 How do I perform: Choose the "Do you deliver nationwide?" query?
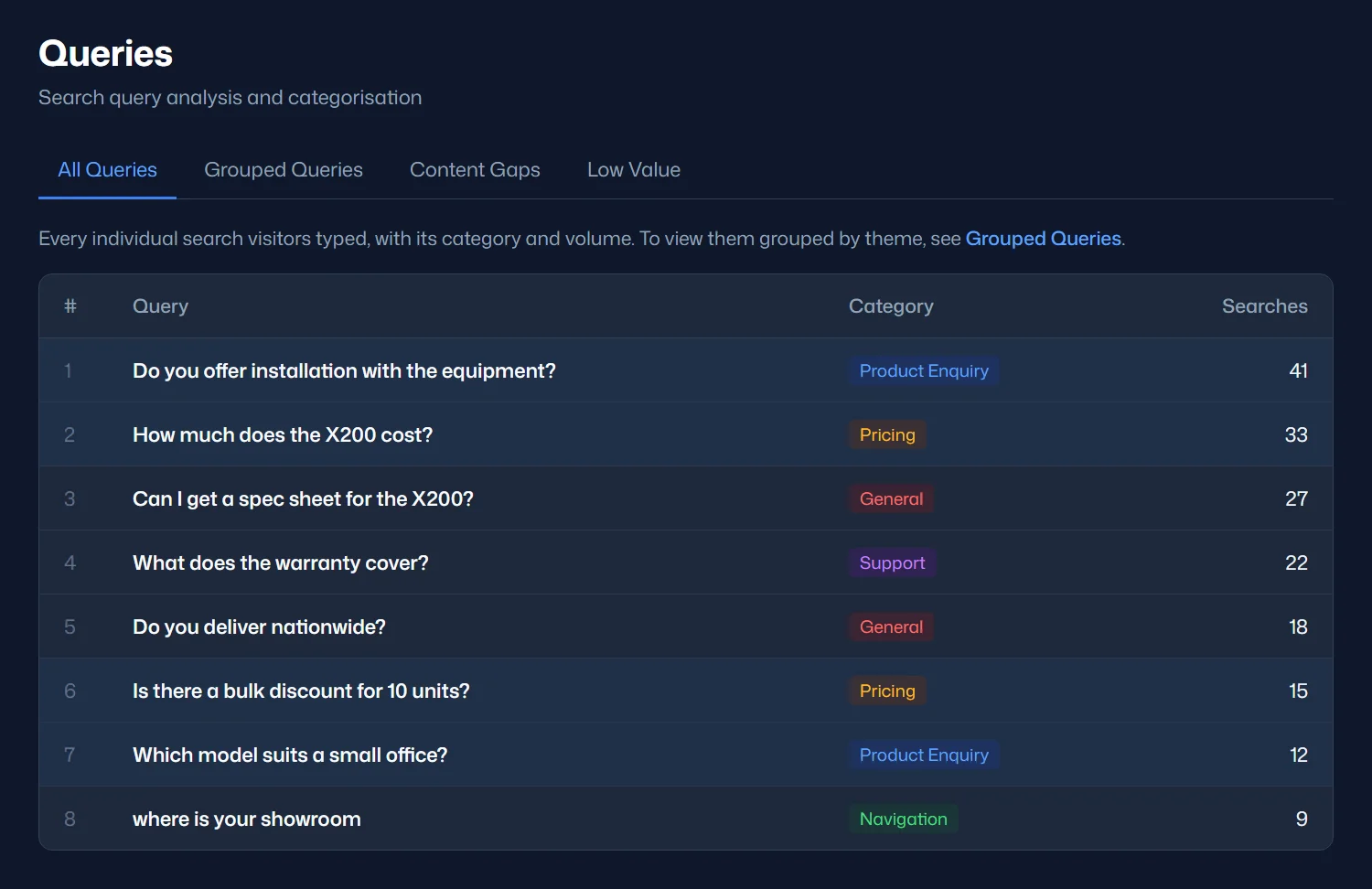(x=259, y=627)
